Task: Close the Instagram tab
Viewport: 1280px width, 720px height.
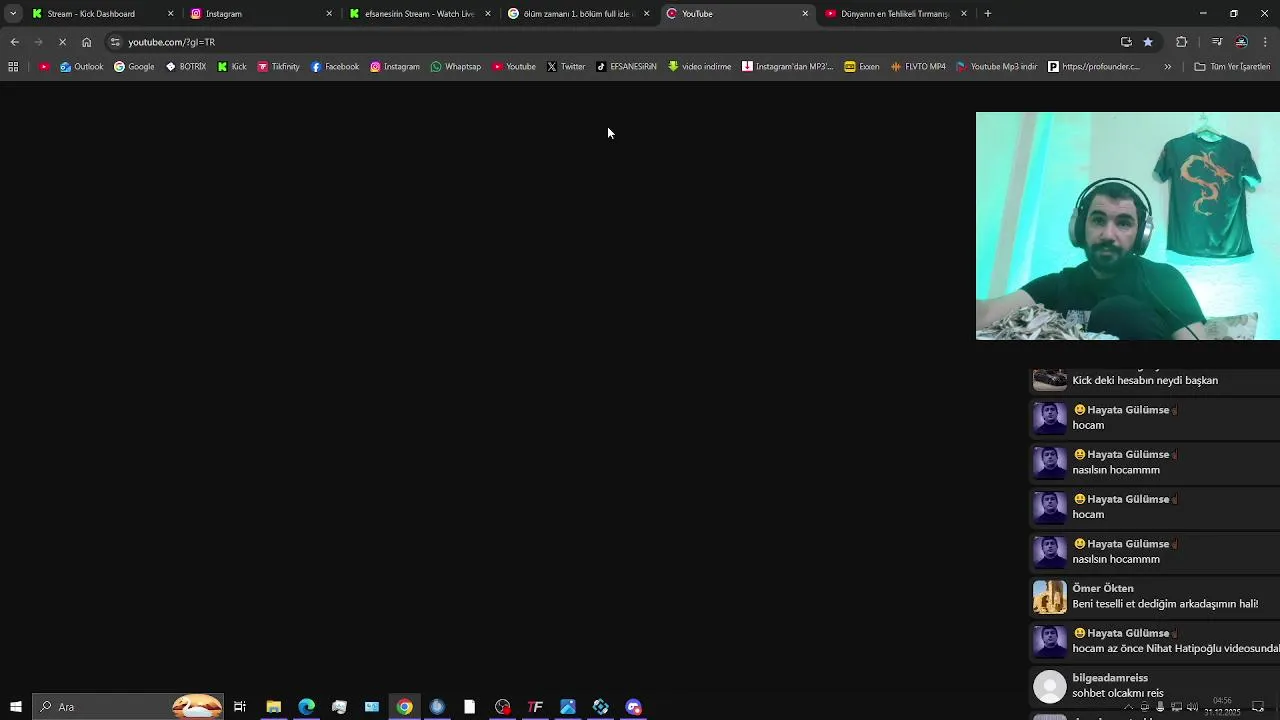Action: coord(329,14)
